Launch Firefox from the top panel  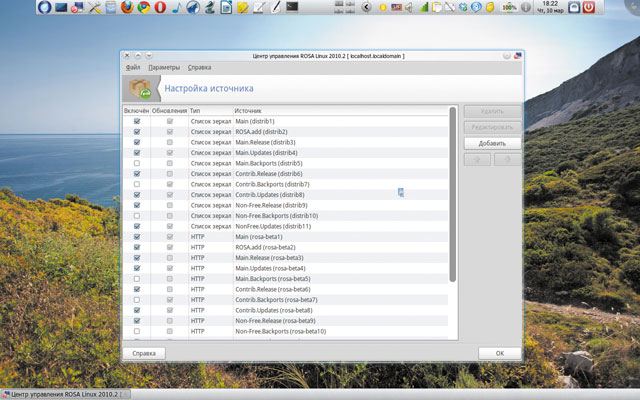tap(127, 7)
